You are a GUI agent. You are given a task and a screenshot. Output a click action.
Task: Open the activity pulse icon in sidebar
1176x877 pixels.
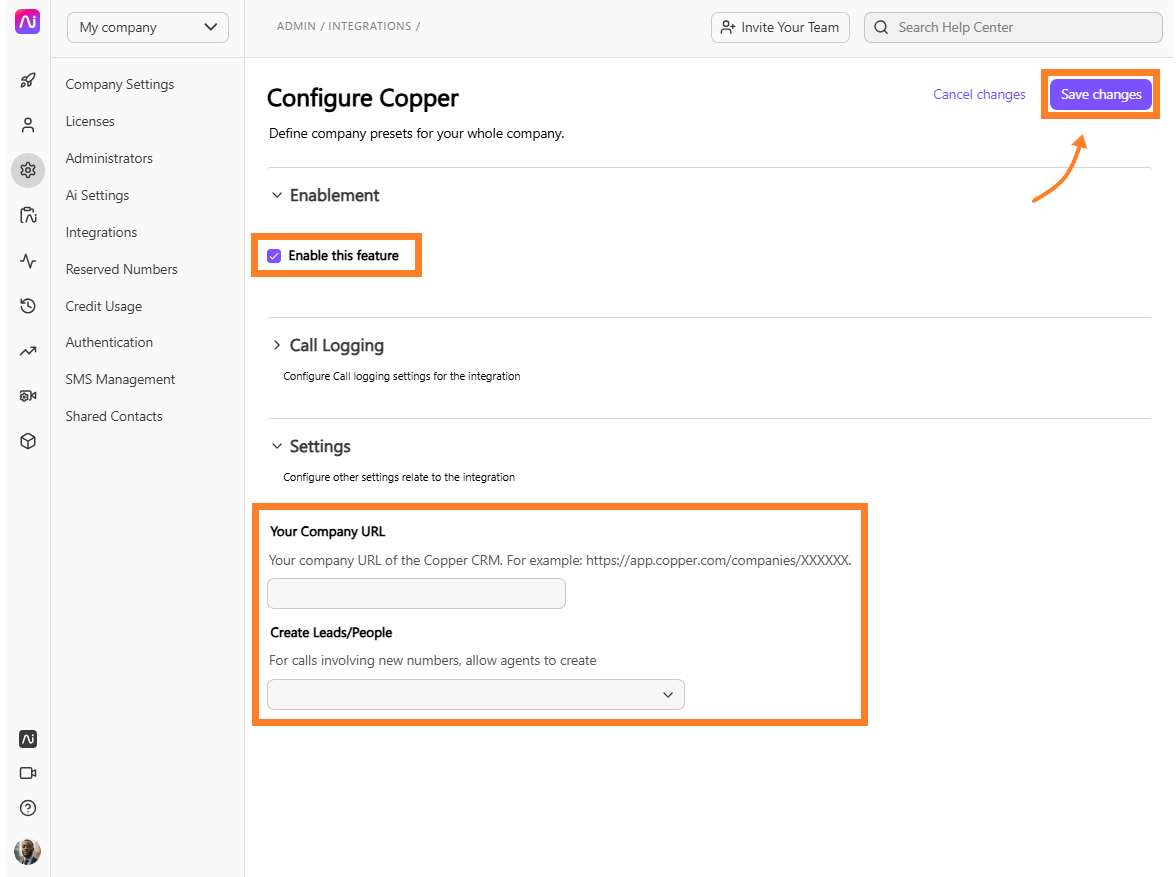click(28, 261)
